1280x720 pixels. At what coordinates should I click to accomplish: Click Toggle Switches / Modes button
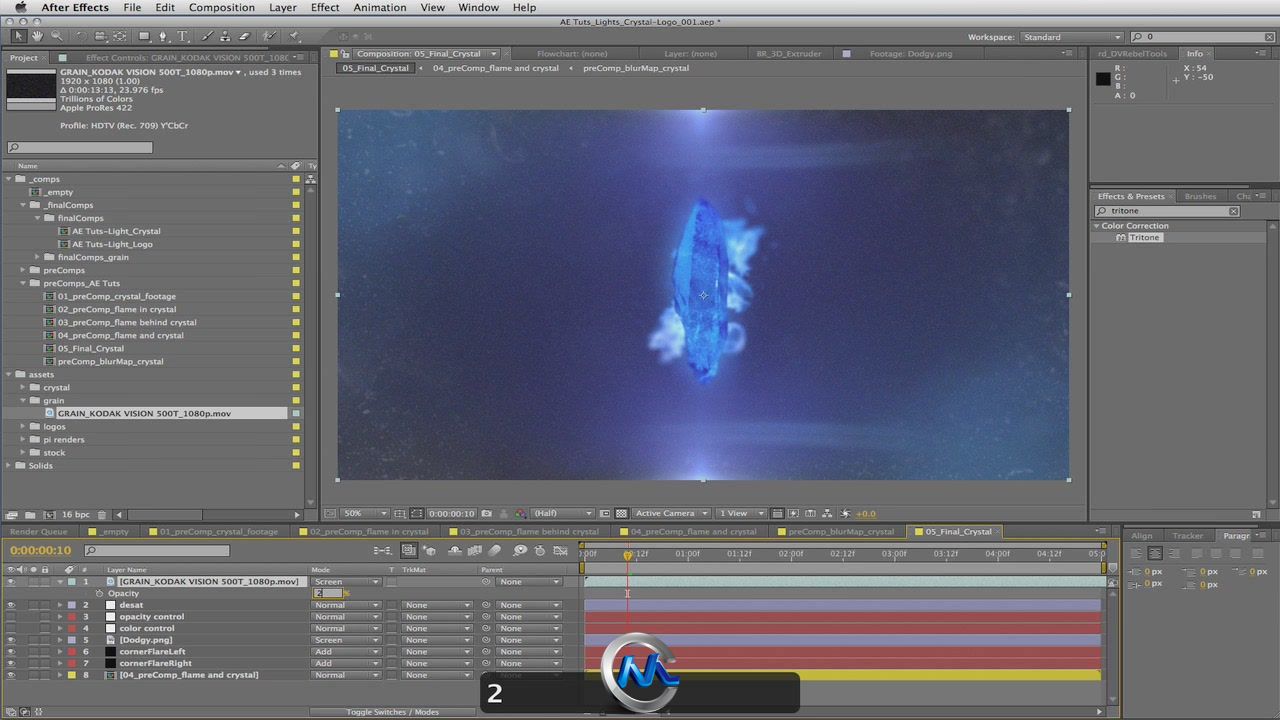point(392,712)
